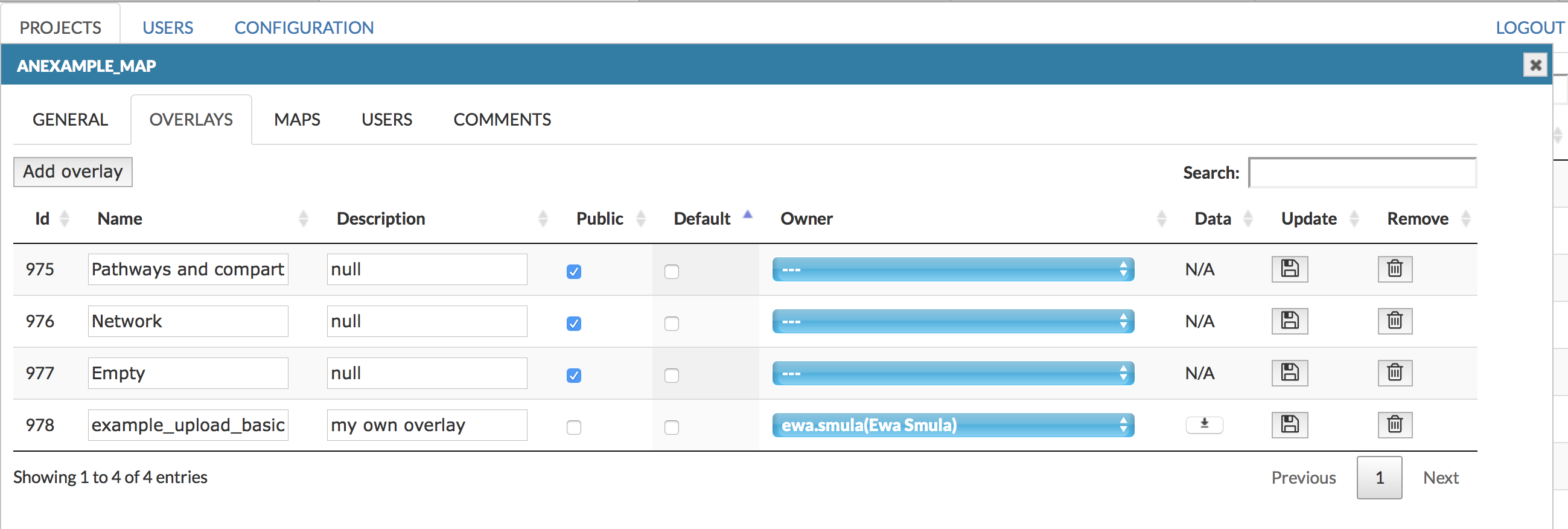Viewport: 1568px width, 529px height.
Task: Click the Add overlay button
Action: pyautogui.click(x=73, y=172)
